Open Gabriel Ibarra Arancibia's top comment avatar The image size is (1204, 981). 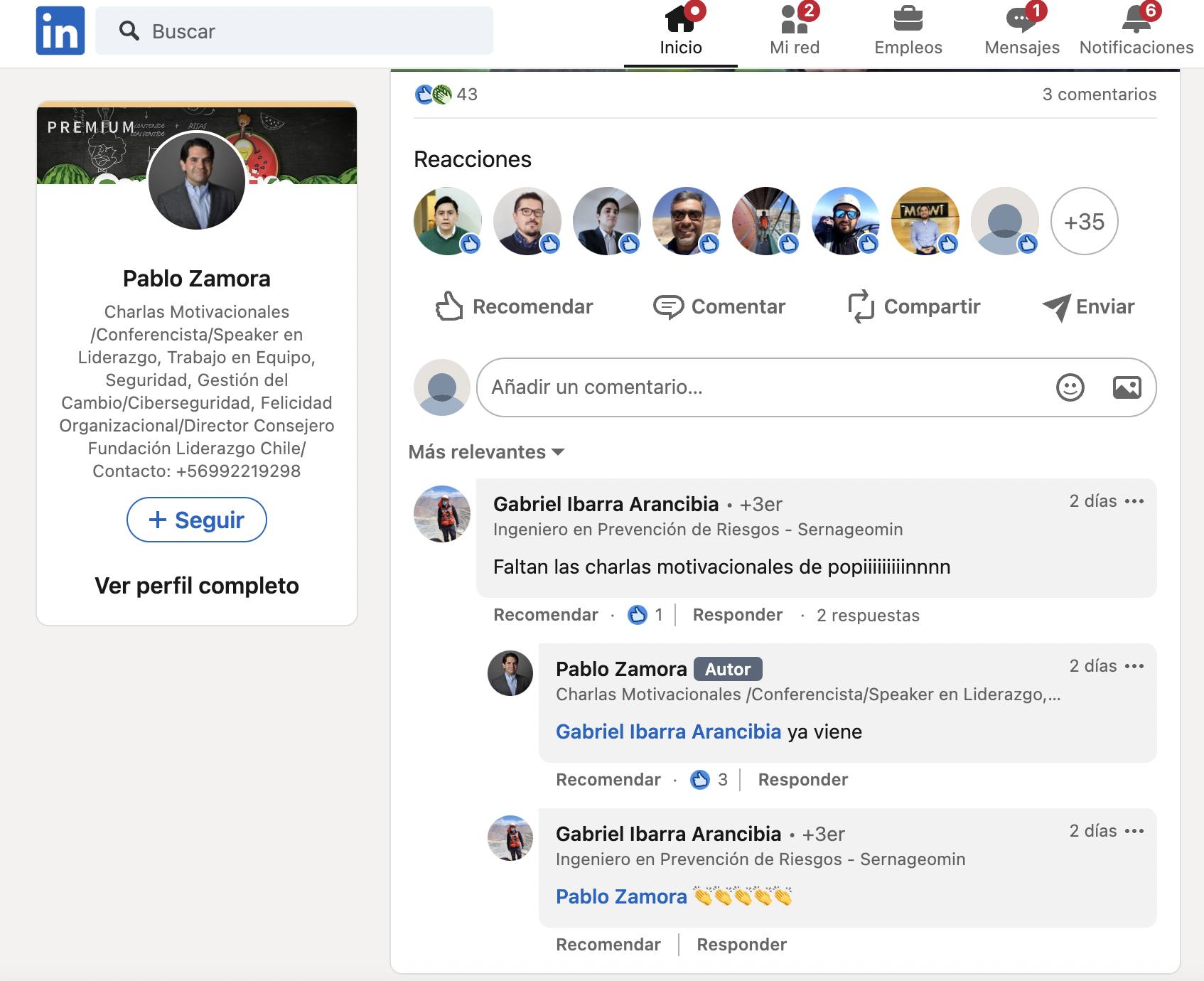coord(442,514)
